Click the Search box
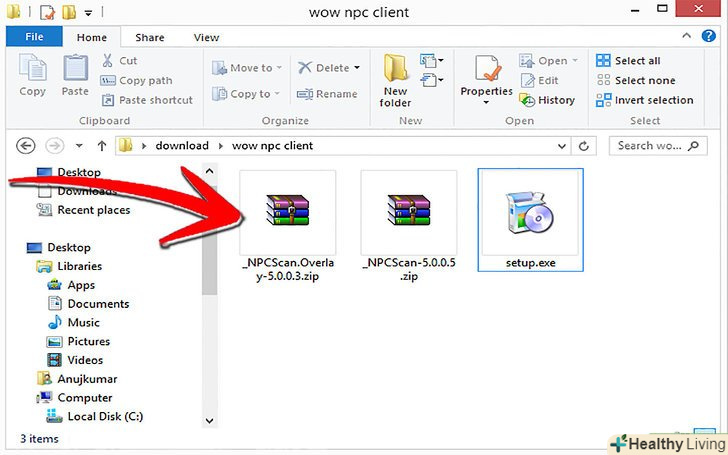 coord(658,146)
